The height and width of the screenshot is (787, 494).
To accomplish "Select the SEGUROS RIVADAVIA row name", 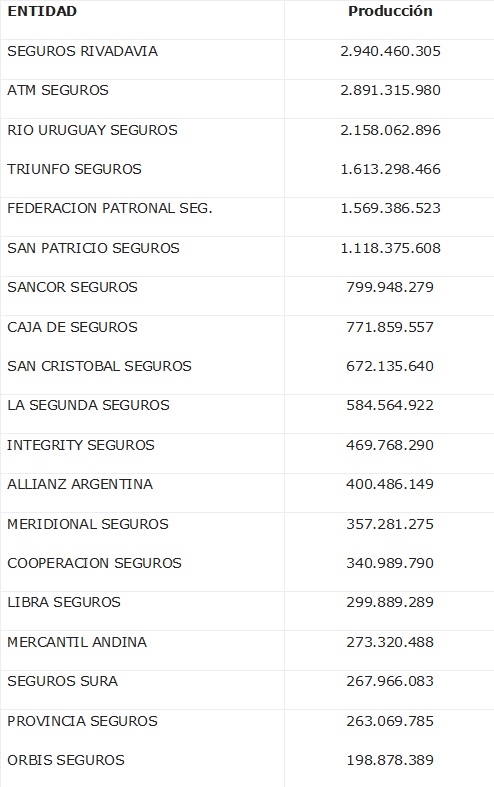I will click(82, 51).
